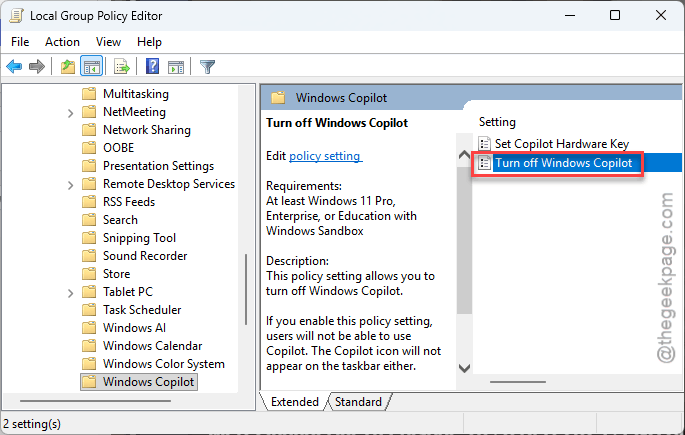Click the Windows Calendar folder icon
Viewport: 685px width, 435px height.
click(89, 345)
